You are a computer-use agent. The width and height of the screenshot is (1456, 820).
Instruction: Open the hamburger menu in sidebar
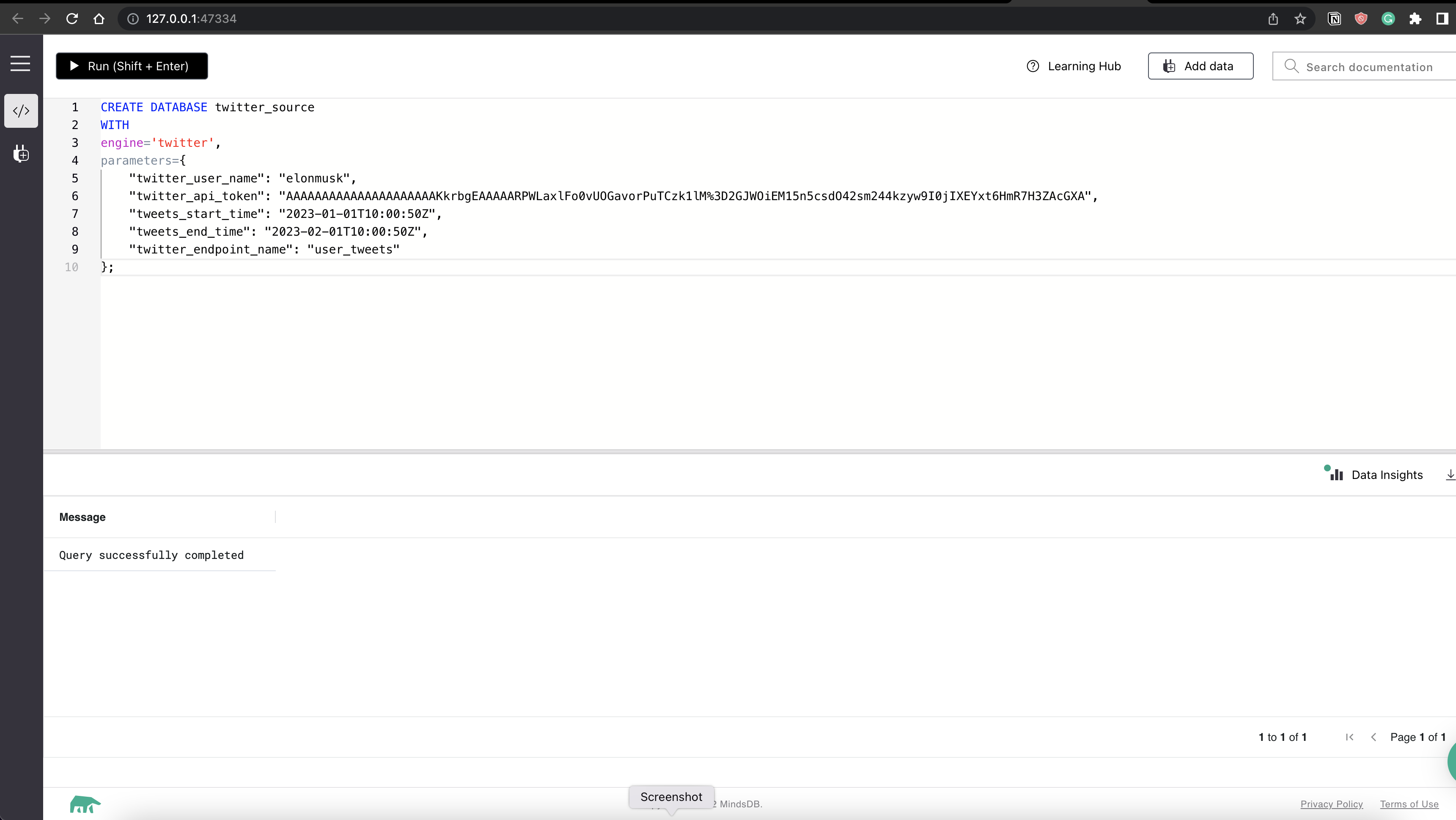pyautogui.click(x=20, y=63)
